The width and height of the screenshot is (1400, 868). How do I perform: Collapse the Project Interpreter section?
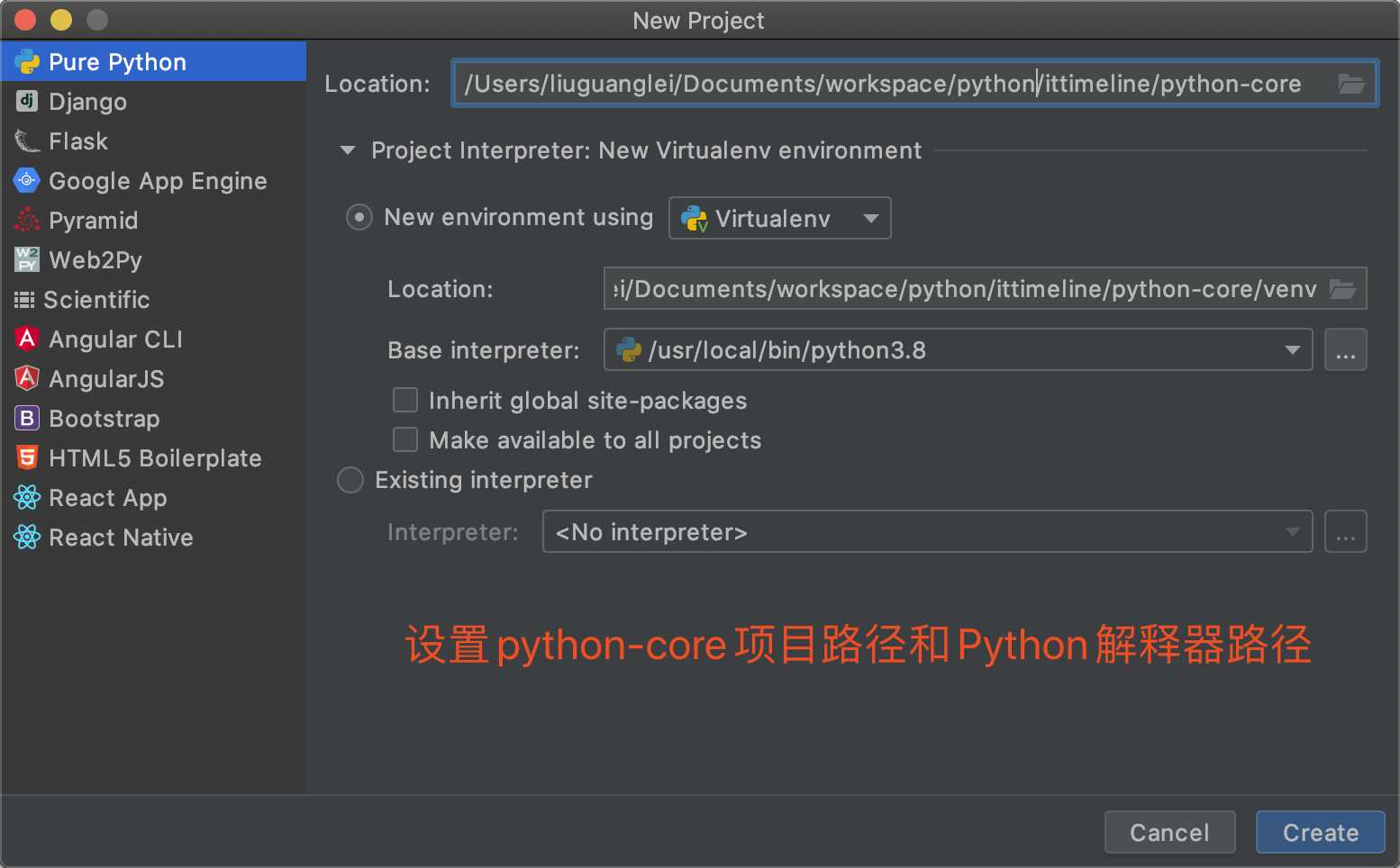pos(348,150)
